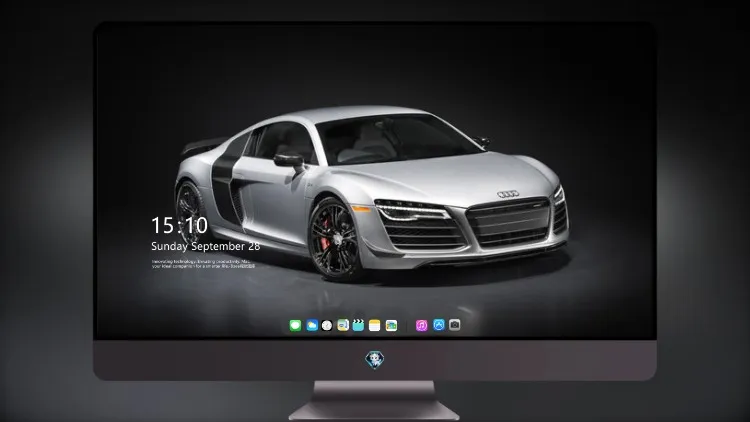Open the green Messages app in the dock
This screenshot has width=750, height=422.
295,325
